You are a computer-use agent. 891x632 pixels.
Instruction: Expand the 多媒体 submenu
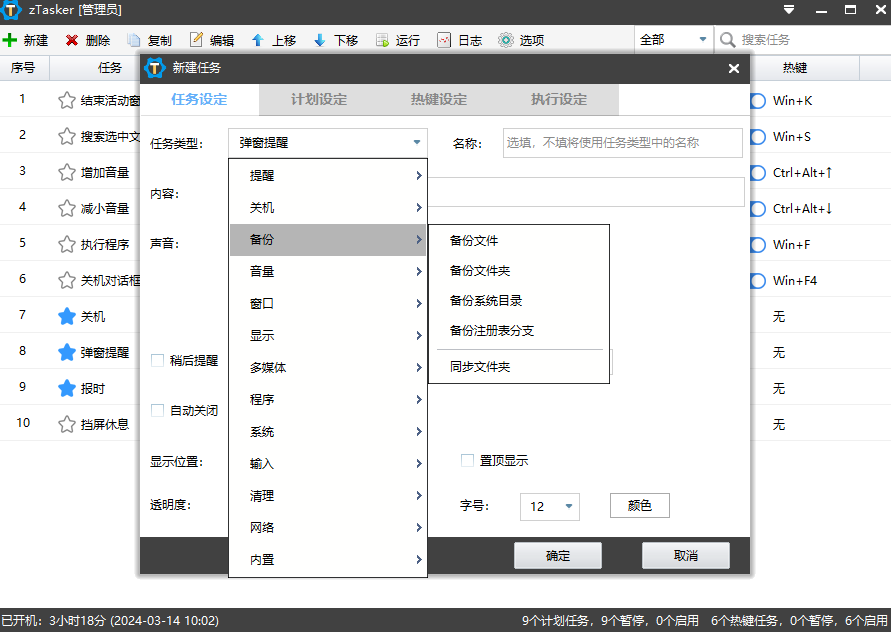(x=328, y=368)
